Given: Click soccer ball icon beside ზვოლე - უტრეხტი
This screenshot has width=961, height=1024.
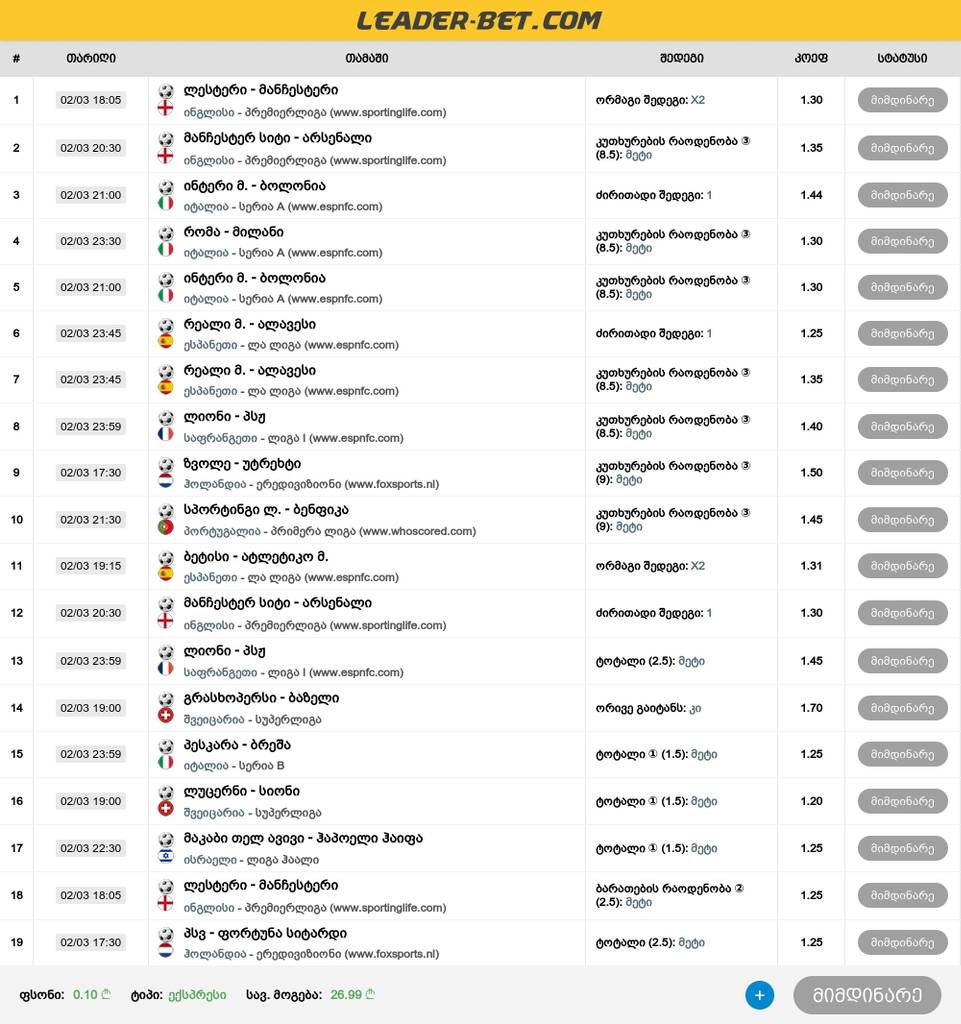Looking at the screenshot, I should (x=166, y=465).
